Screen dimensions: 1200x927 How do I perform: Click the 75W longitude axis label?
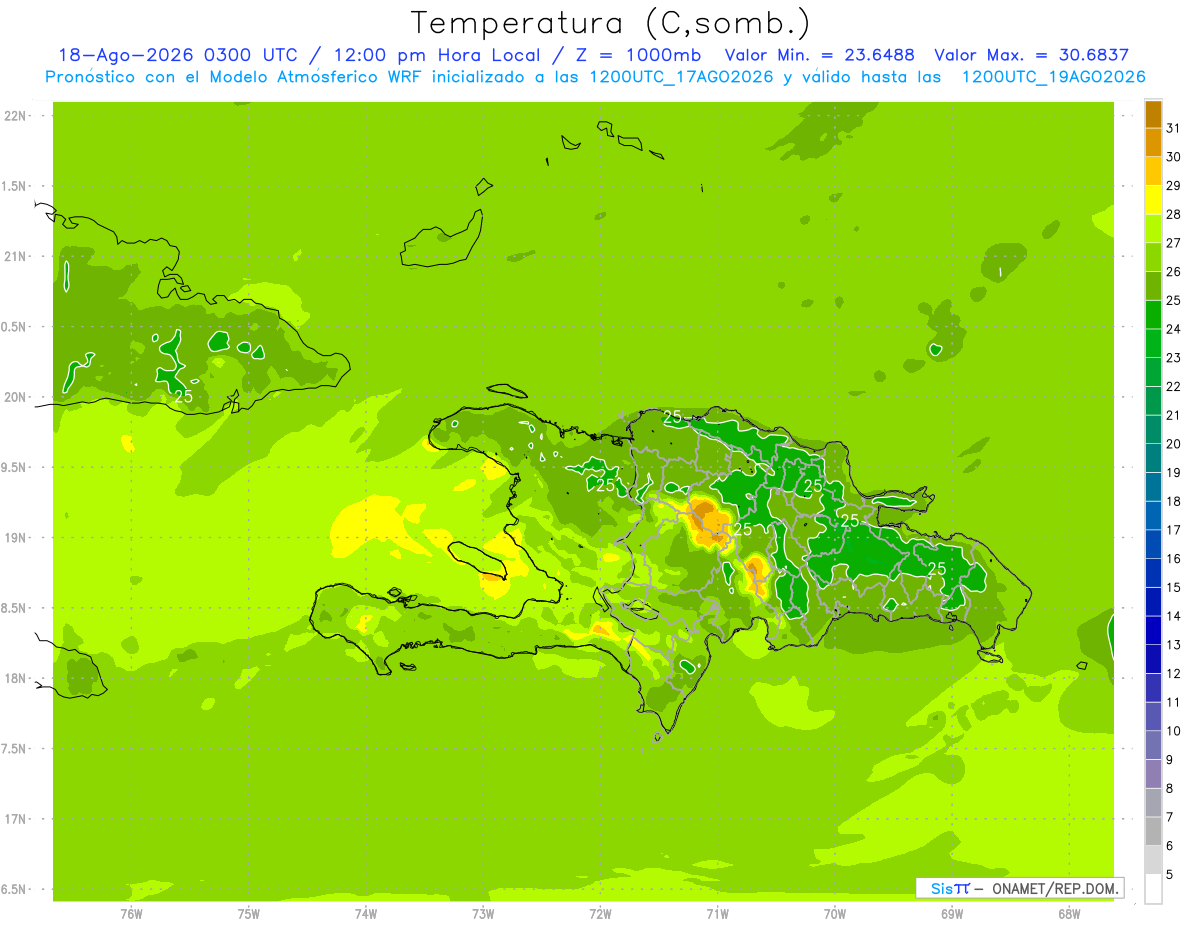pos(249,913)
